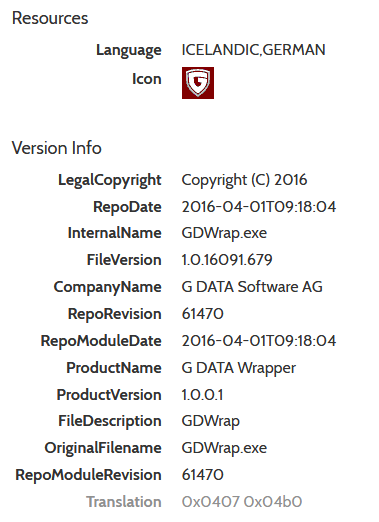Image resolution: width=379 pixels, height=522 pixels.
Task: Select the Resources section heading
Action: point(50,18)
